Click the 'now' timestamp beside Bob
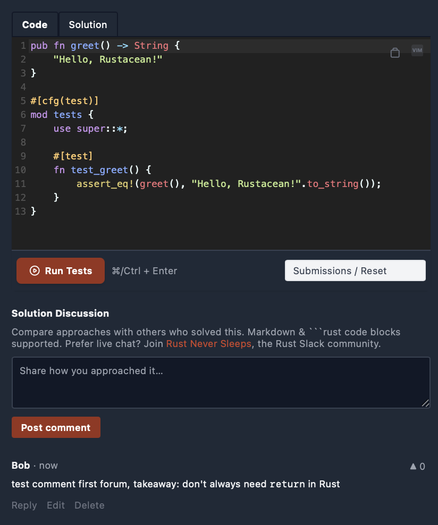 [49, 465]
